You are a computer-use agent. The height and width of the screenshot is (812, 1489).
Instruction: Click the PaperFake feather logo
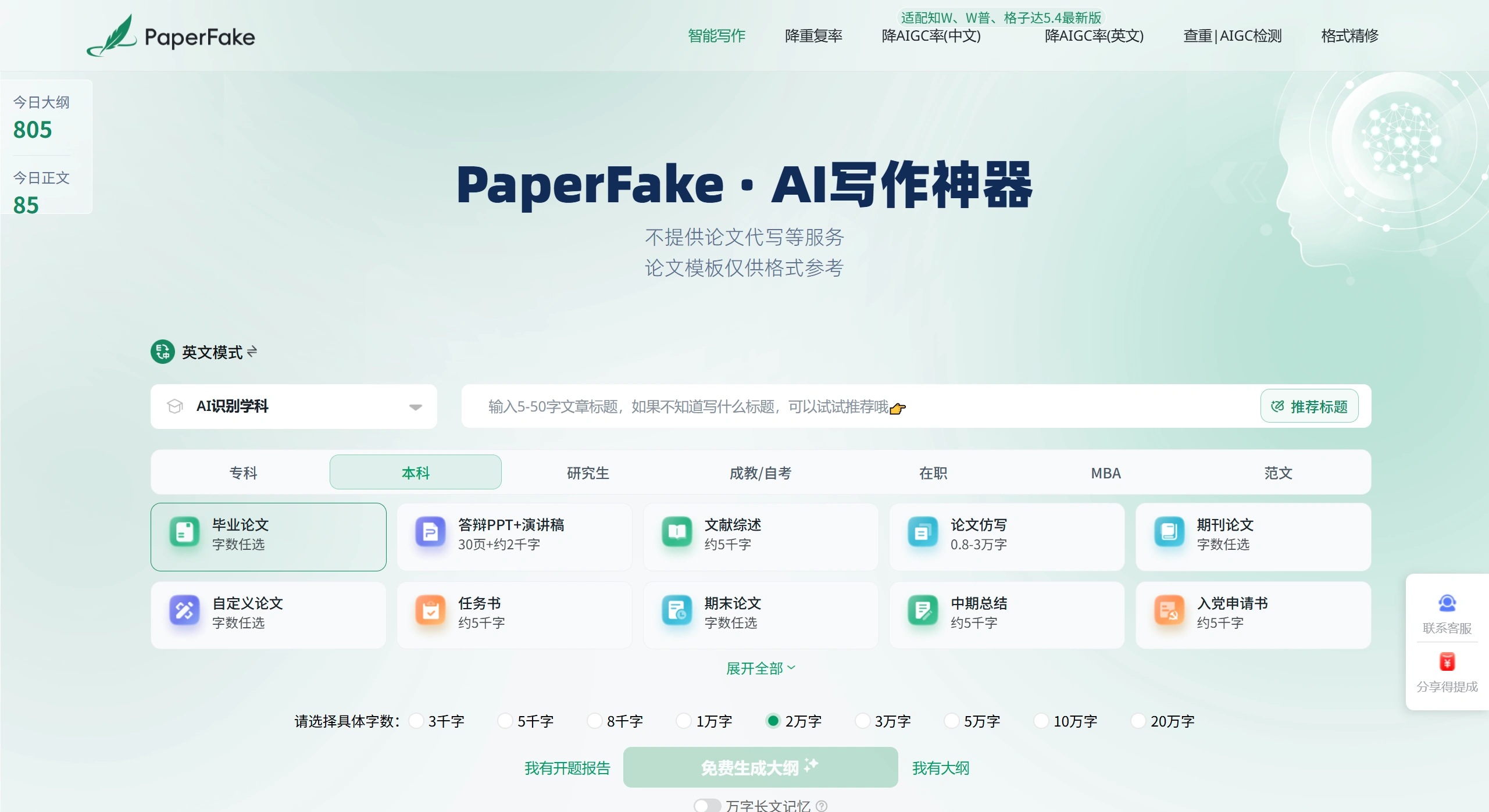pos(112,35)
